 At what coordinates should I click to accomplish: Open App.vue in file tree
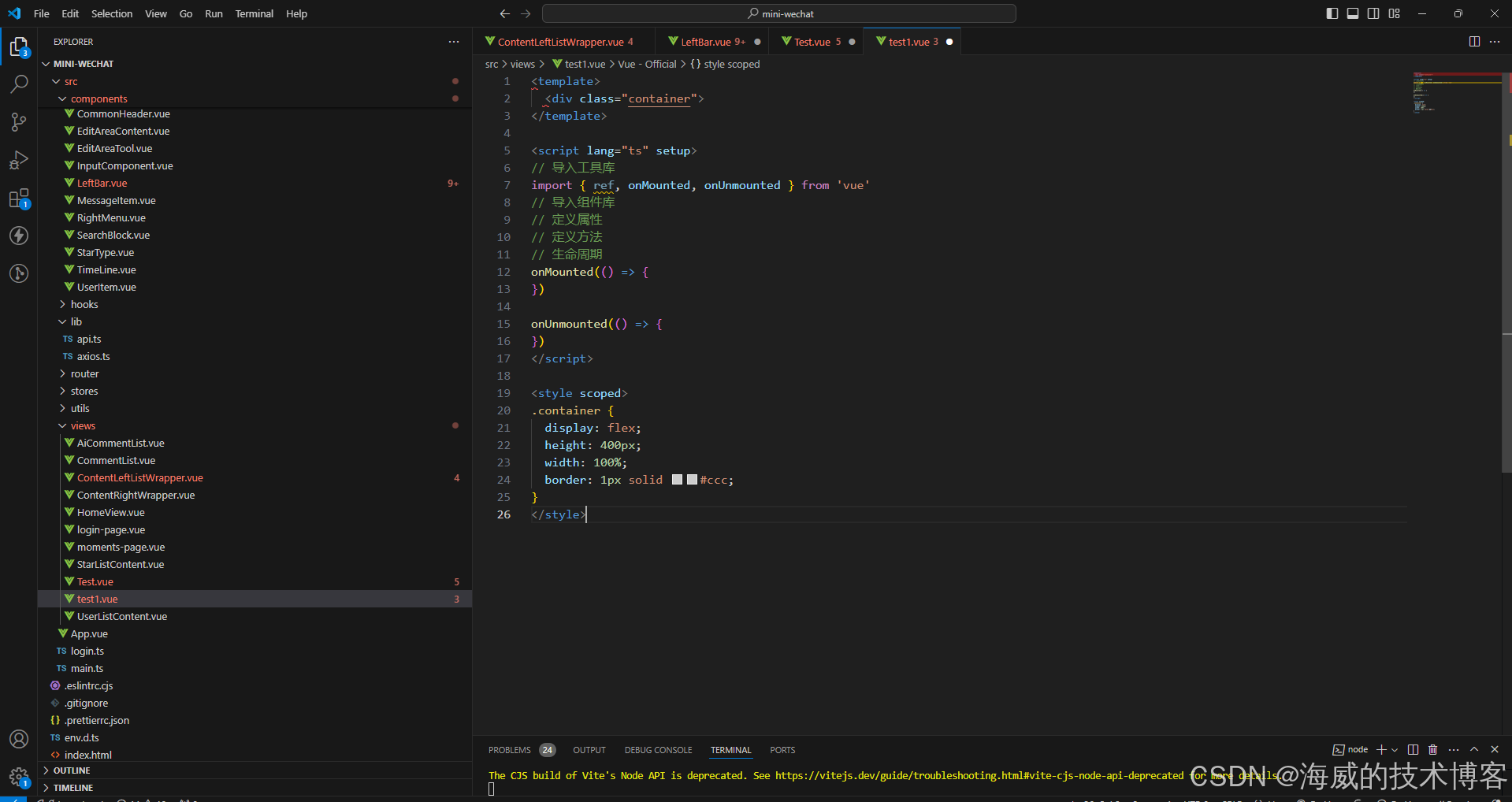[x=254, y=633]
